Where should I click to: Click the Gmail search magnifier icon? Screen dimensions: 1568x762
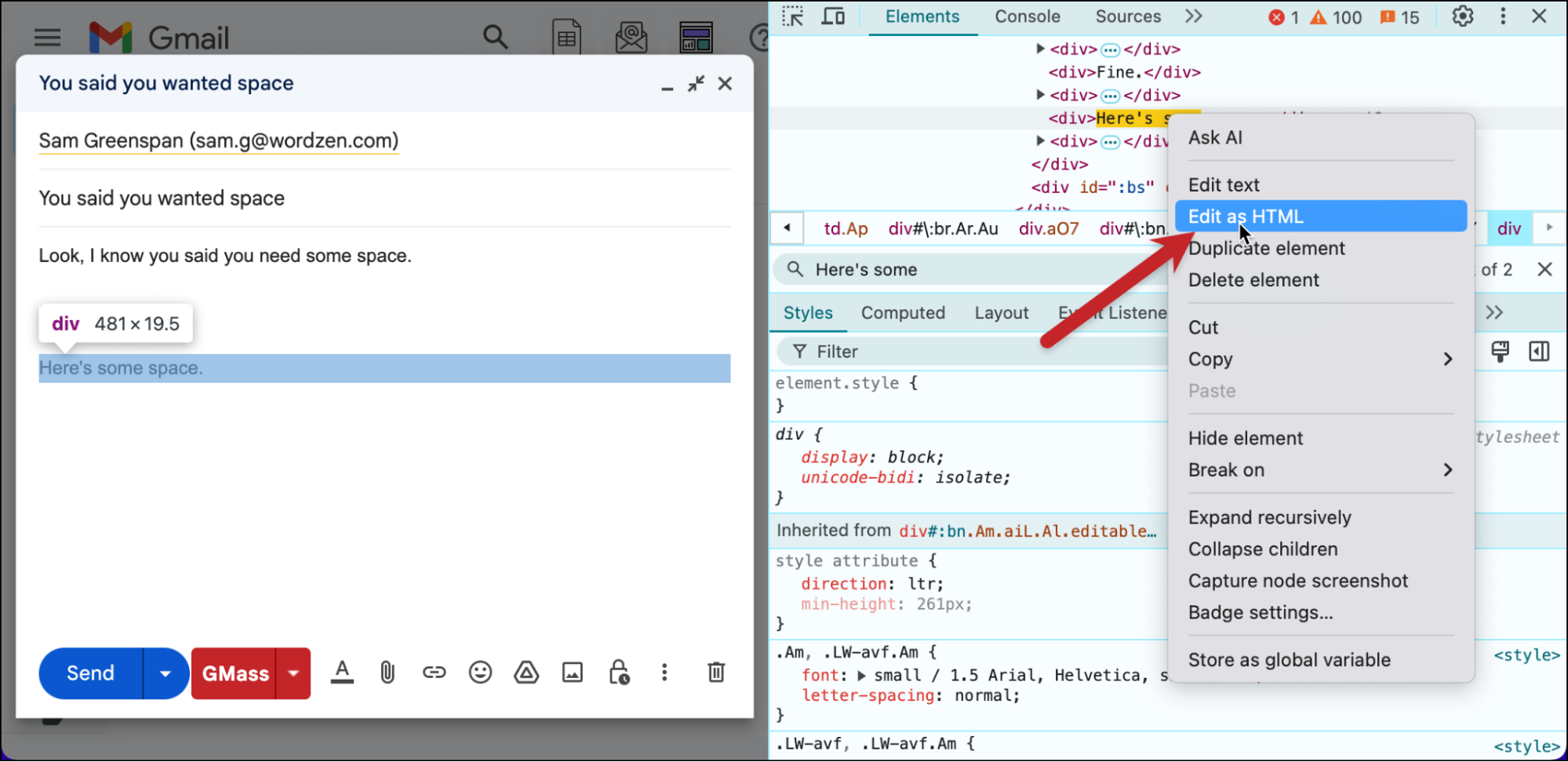495,36
